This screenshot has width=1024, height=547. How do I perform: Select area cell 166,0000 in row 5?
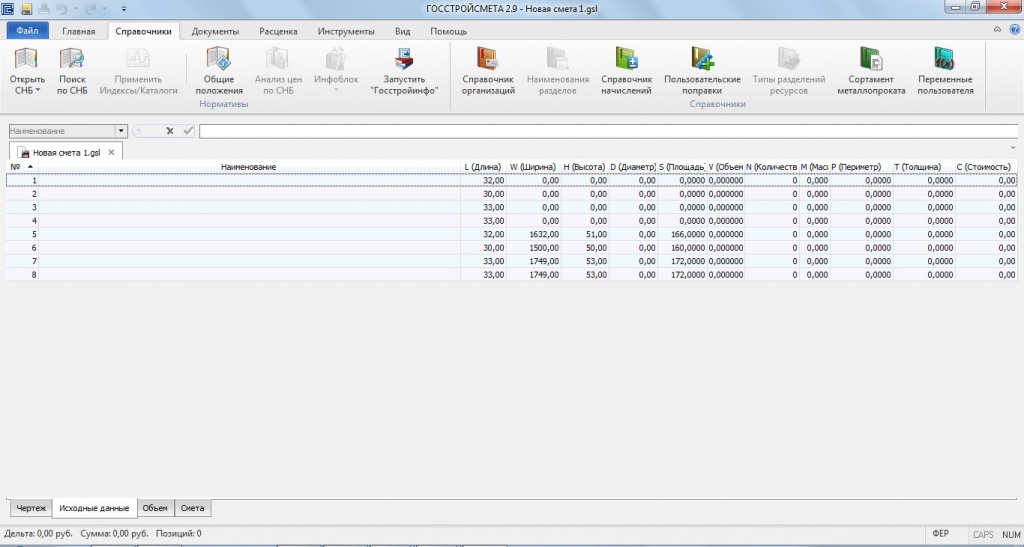tap(682, 234)
